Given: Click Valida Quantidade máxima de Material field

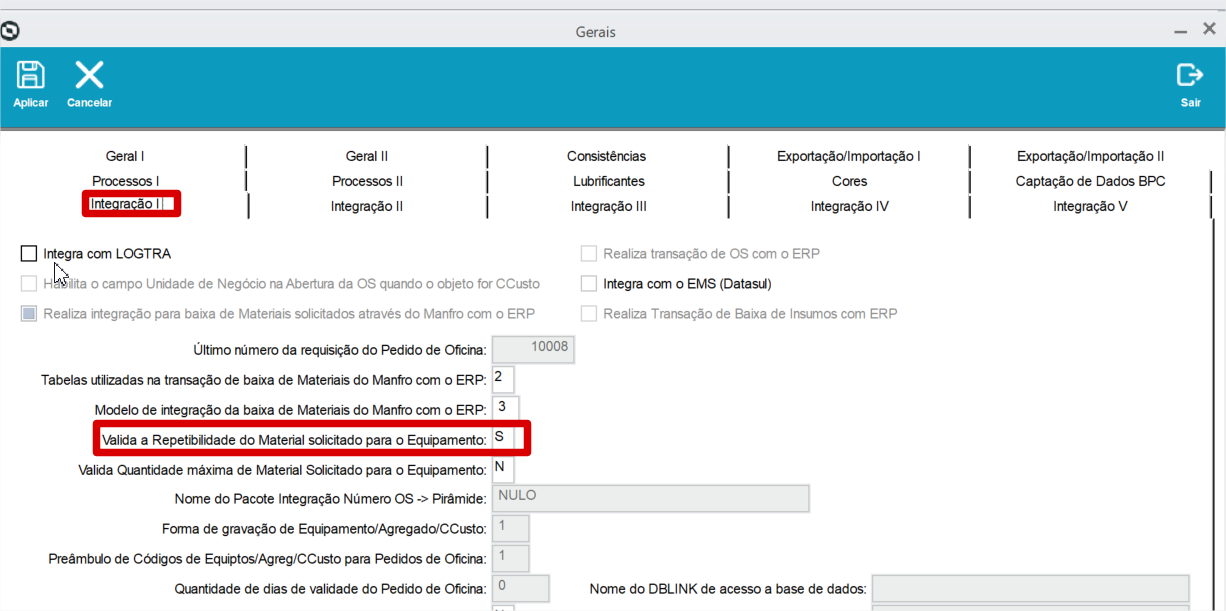Looking at the screenshot, I should (503, 468).
